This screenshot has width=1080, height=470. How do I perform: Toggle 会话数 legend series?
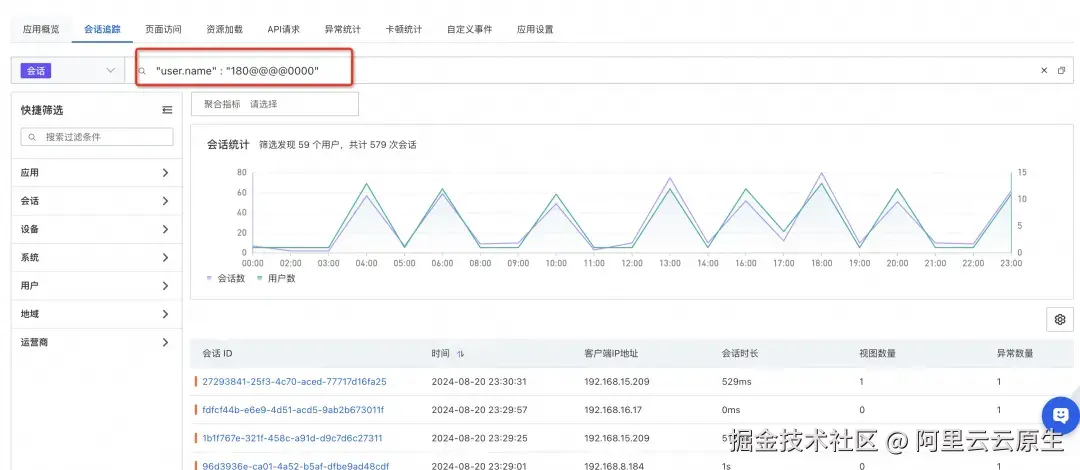click(226, 278)
